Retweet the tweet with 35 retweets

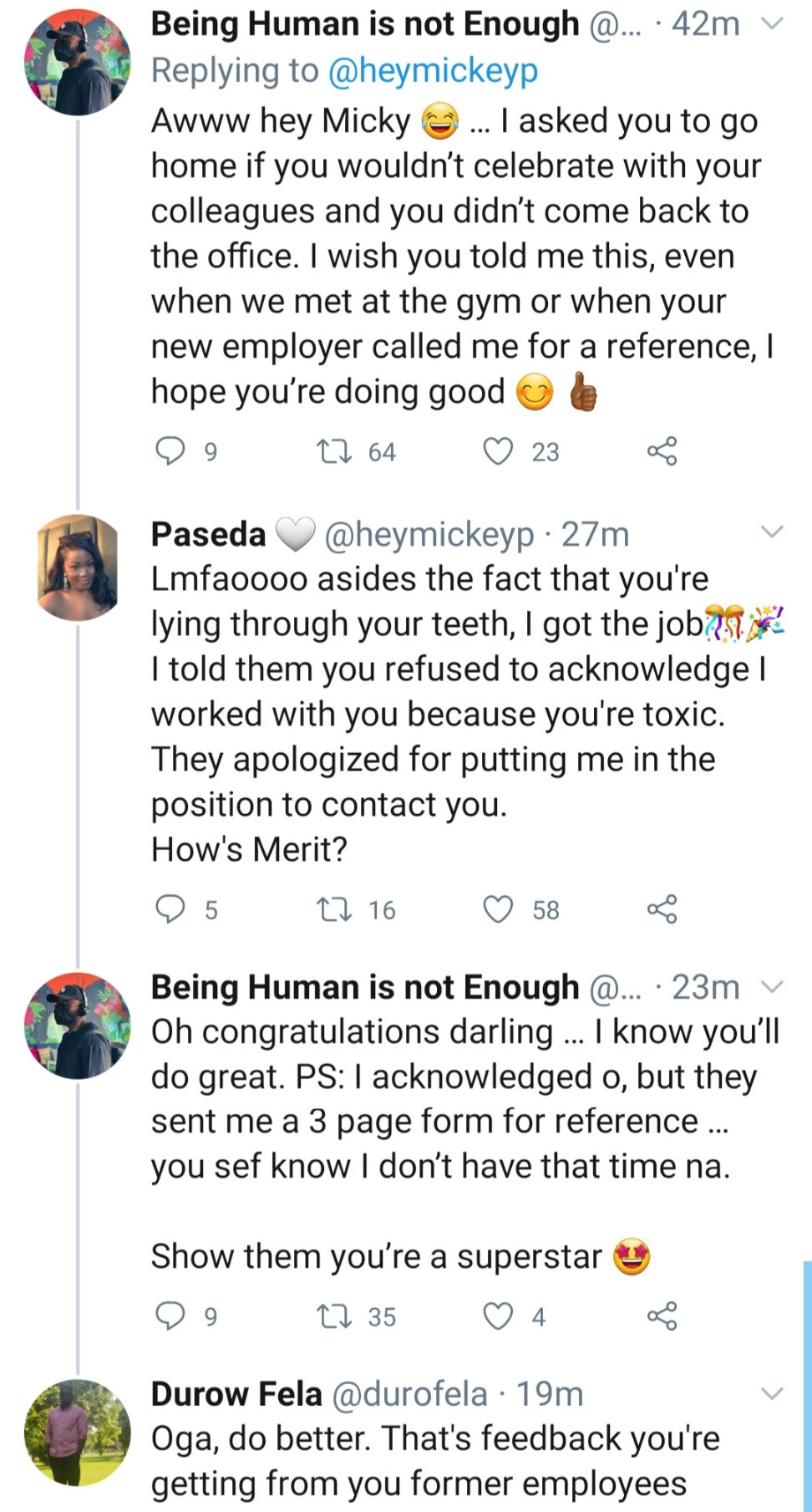(x=335, y=1316)
